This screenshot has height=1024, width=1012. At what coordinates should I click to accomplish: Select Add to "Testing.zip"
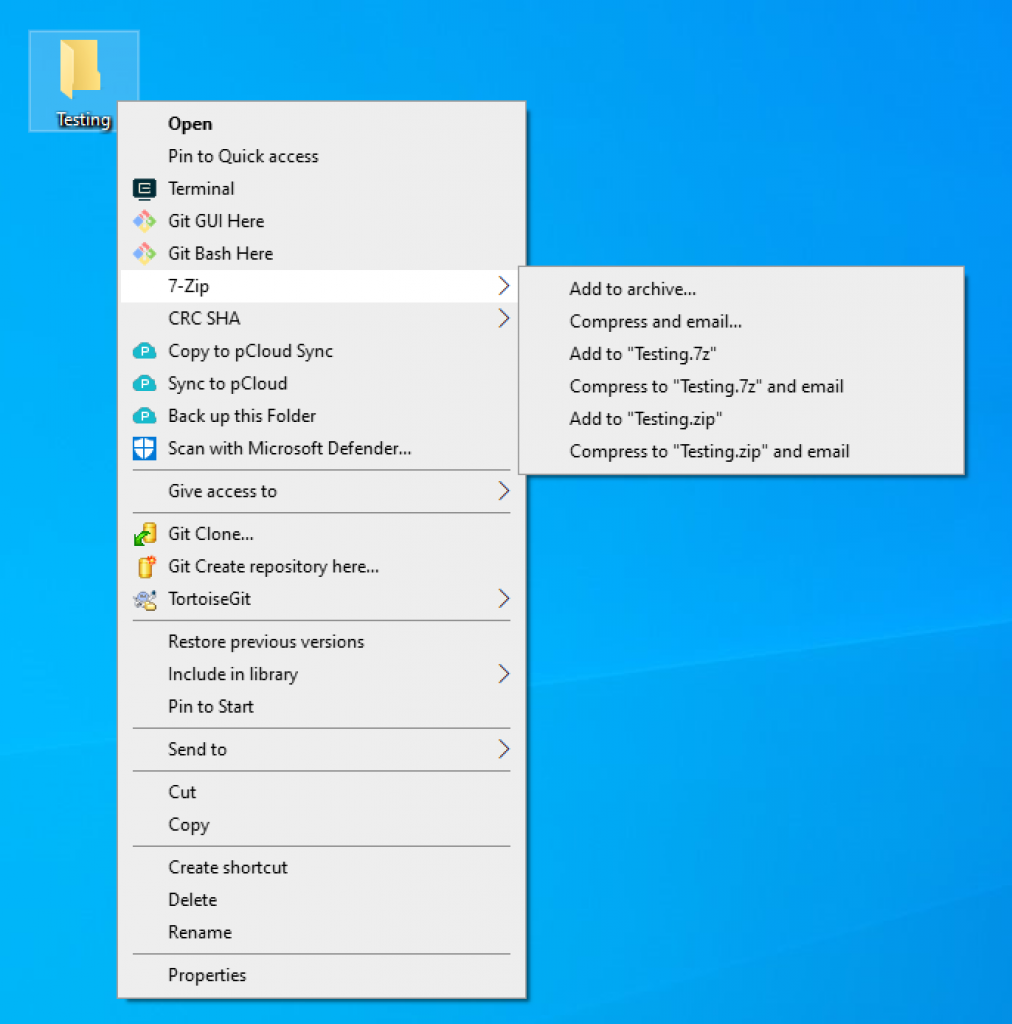(x=741, y=419)
